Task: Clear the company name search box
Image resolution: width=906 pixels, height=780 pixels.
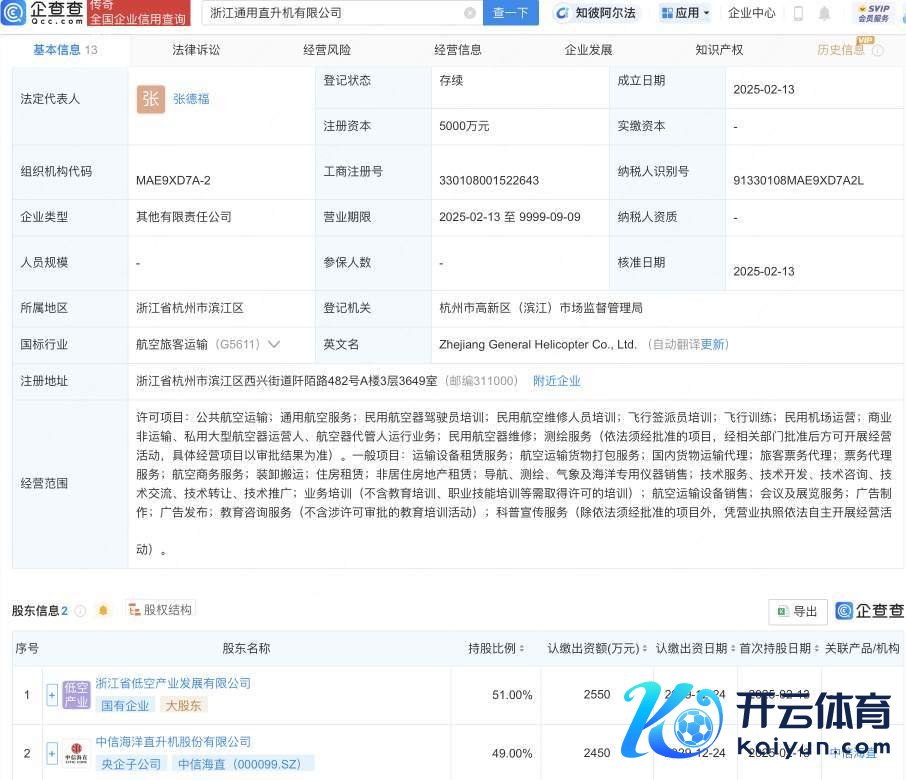Action: (470, 13)
